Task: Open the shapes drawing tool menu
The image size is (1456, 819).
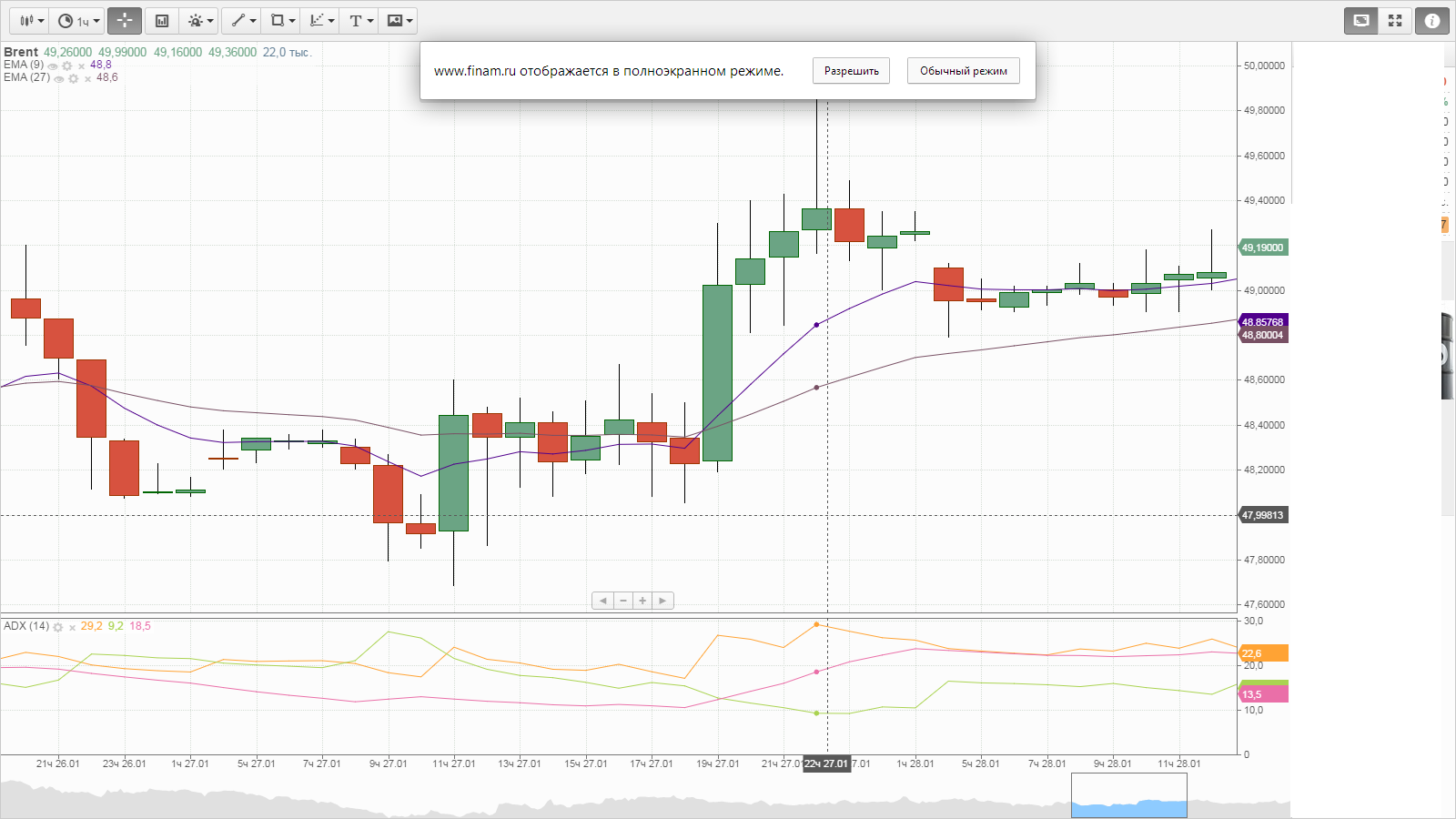Action: pos(283,21)
